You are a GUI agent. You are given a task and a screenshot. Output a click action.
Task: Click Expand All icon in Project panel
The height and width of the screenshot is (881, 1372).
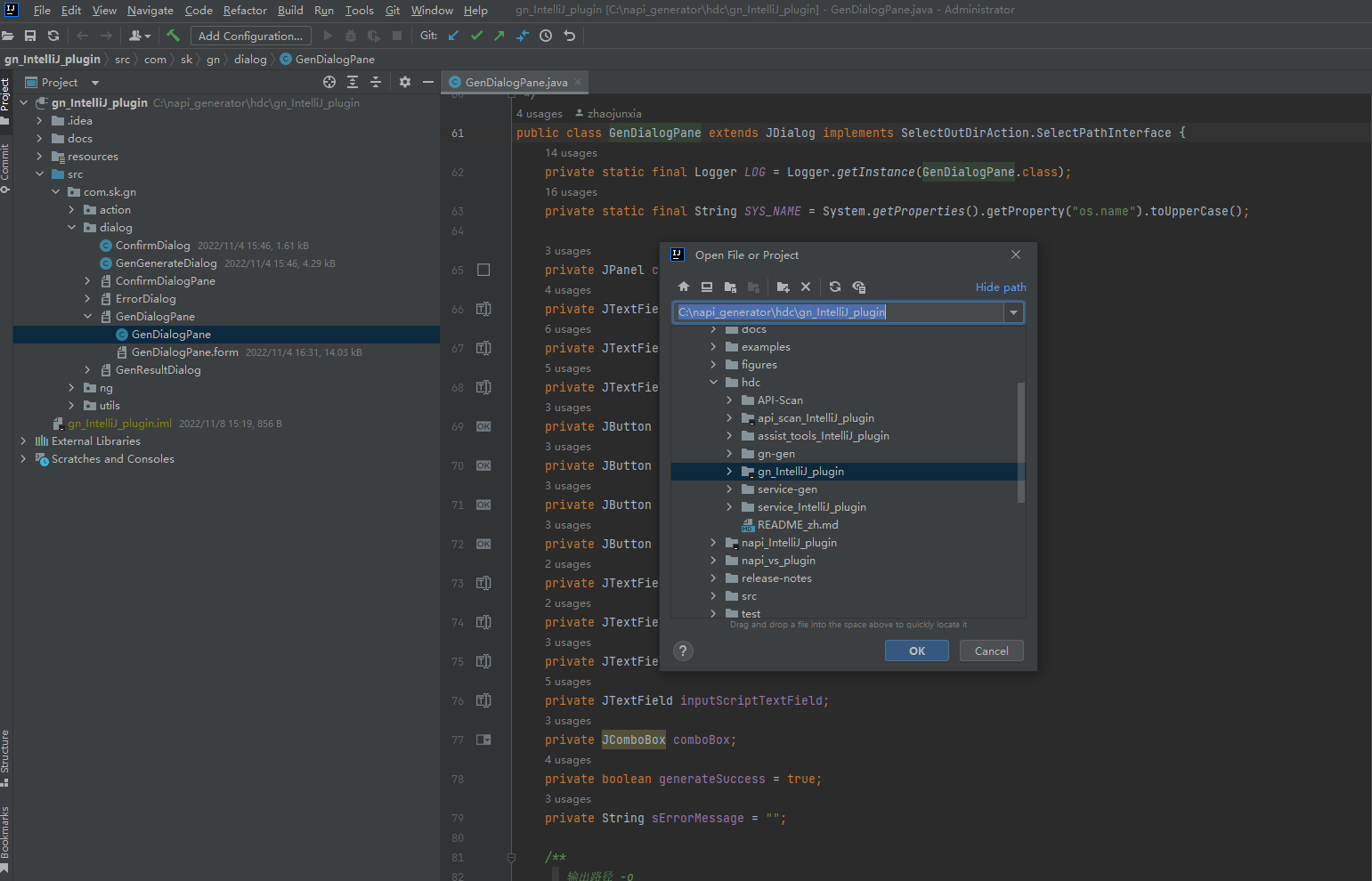point(353,82)
